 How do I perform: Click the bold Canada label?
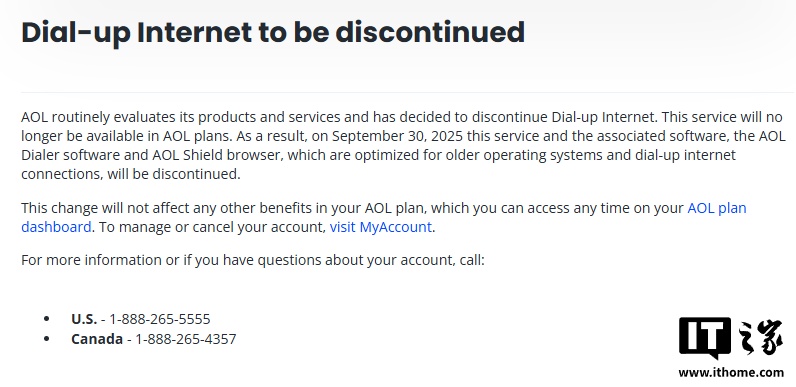point(97,339)
